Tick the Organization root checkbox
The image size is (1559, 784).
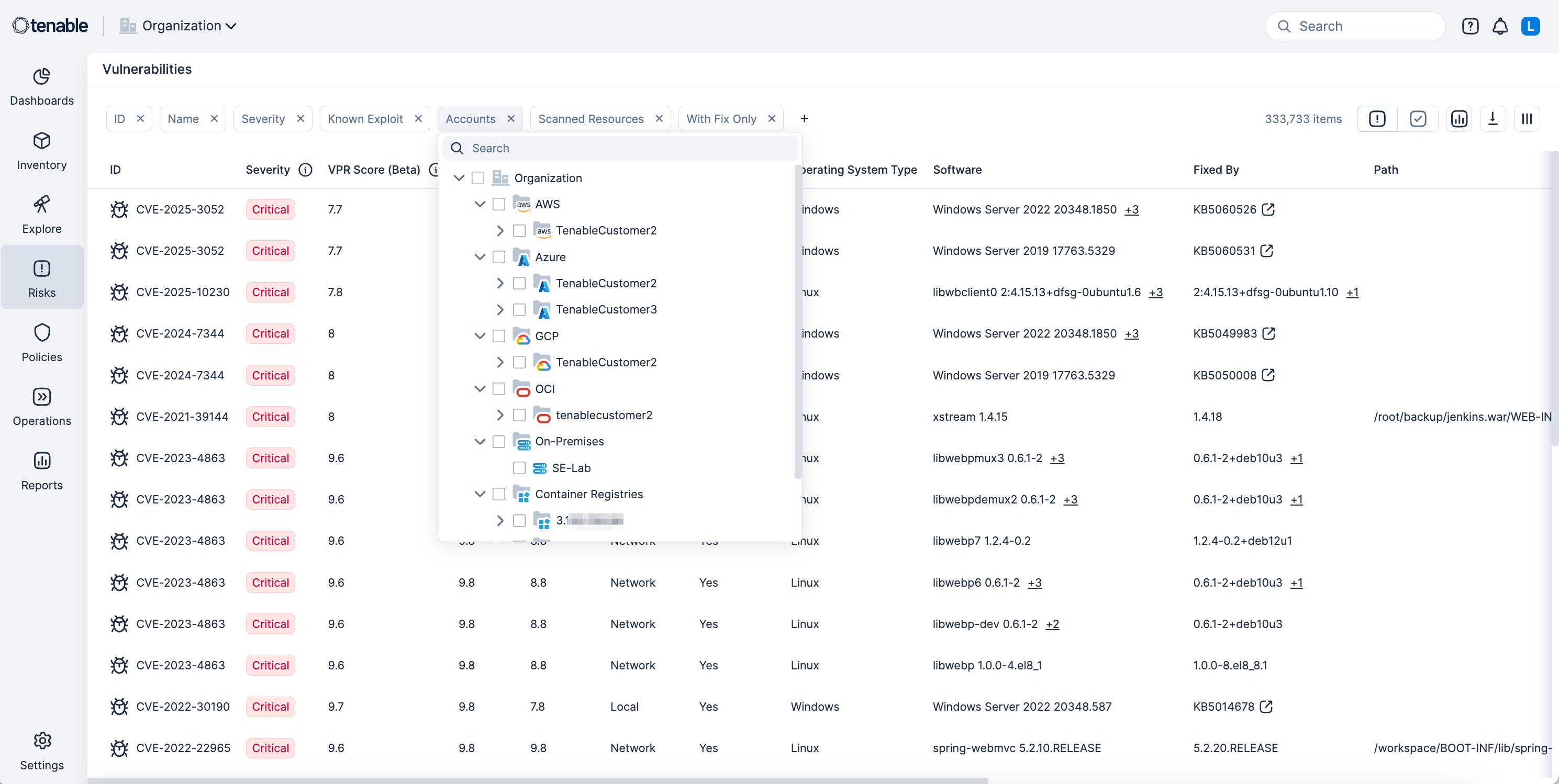478,178
